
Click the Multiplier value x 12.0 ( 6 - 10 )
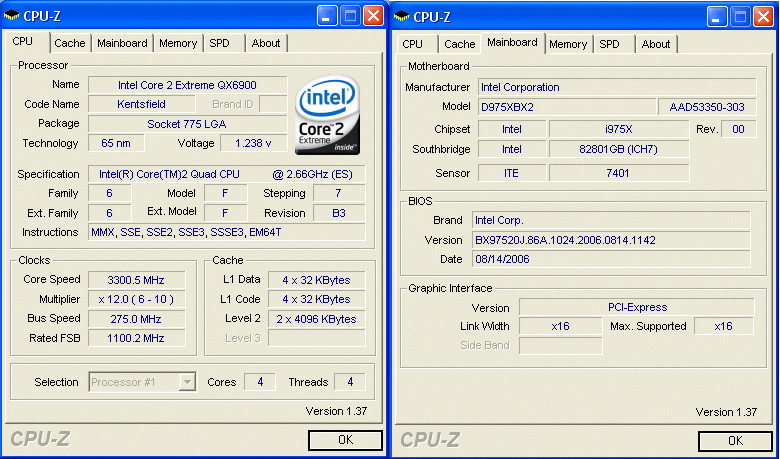136,299
